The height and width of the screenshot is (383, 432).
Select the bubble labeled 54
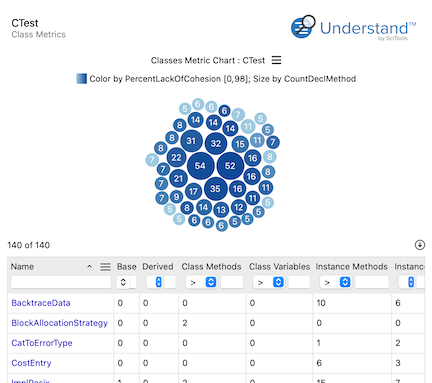coord(200,166)
